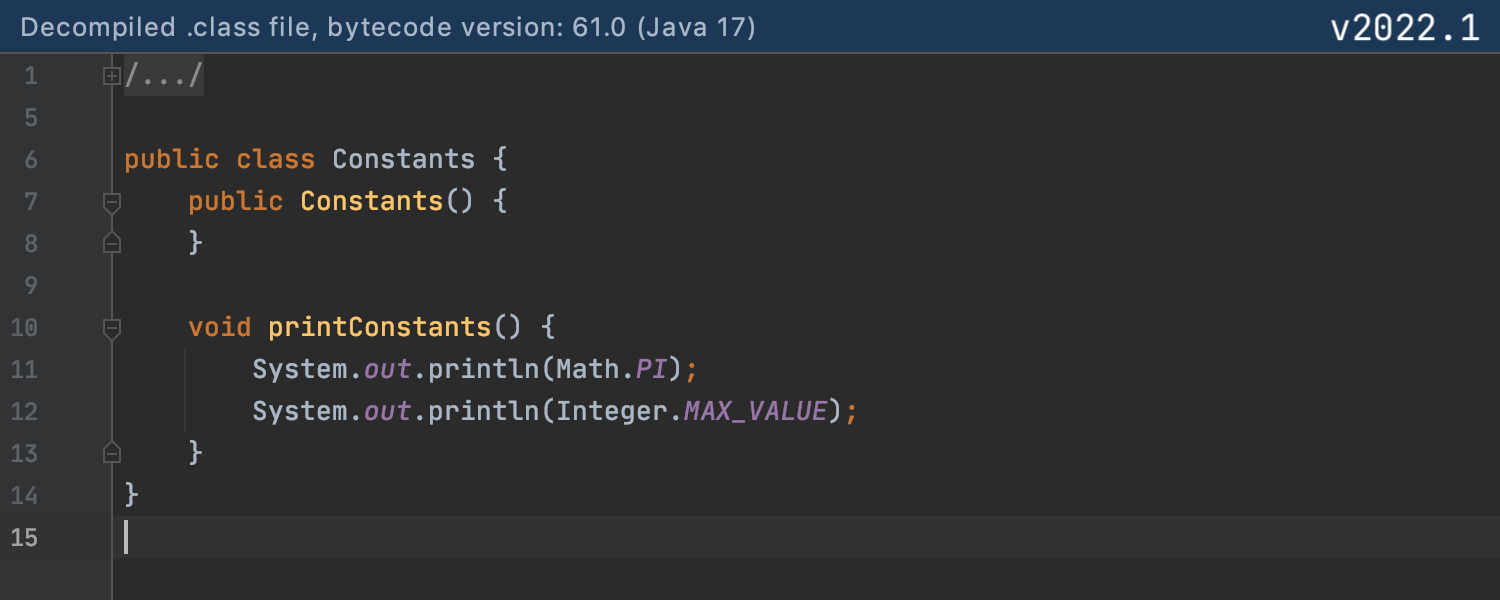Click the fold end marker on line 8
The width and height of the screenshot is (1500, 600).
pos(112,243)
